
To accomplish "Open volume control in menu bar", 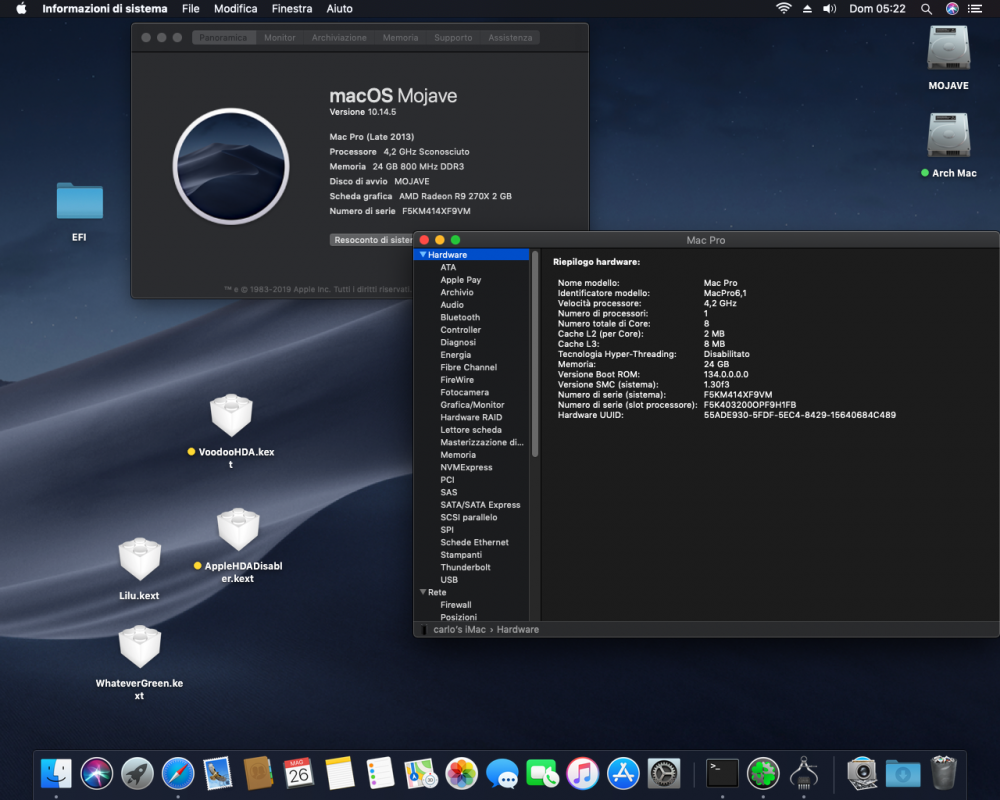I will pos(829,9).
